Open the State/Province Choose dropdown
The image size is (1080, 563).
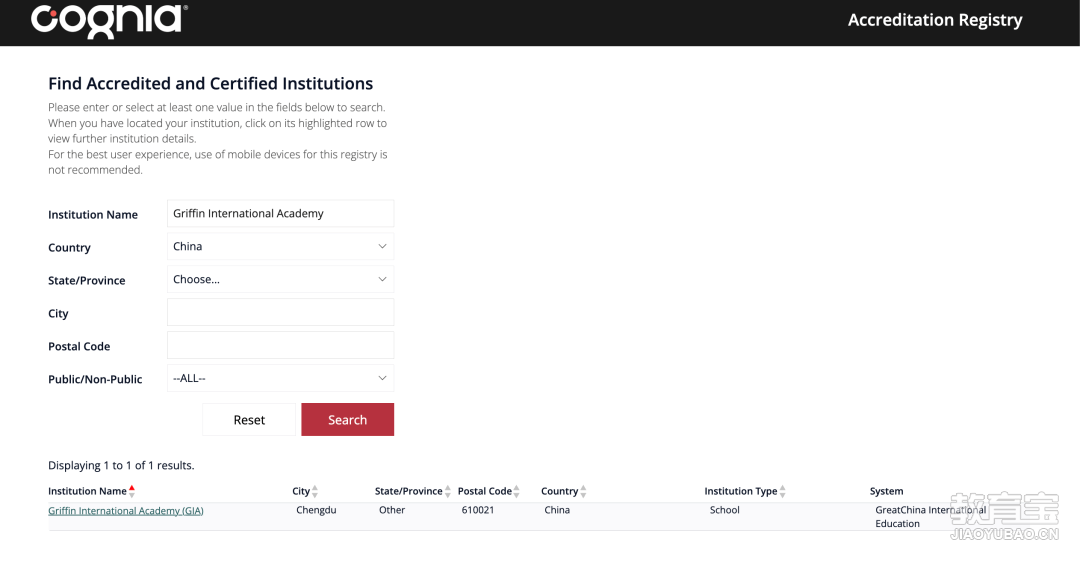coord(280,279)
